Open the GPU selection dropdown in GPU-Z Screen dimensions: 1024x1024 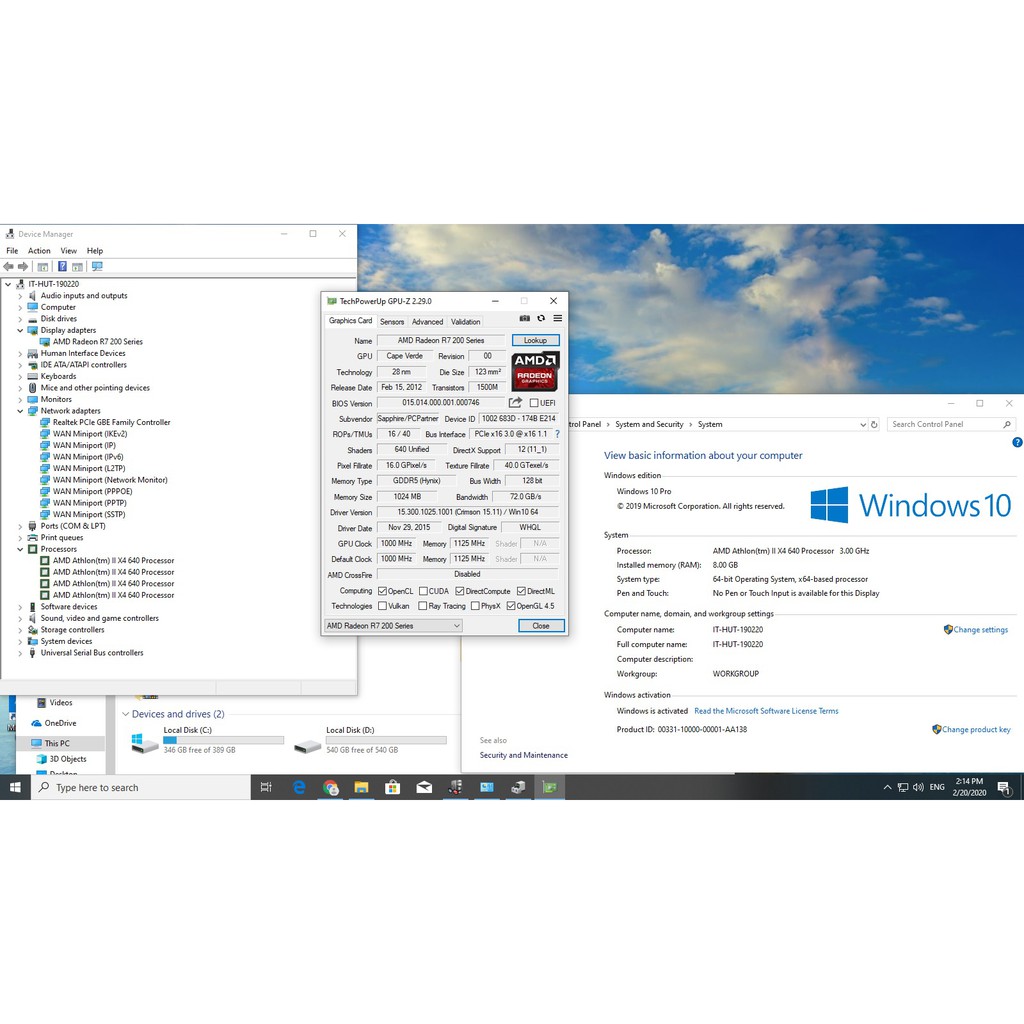tap(393, 626)
